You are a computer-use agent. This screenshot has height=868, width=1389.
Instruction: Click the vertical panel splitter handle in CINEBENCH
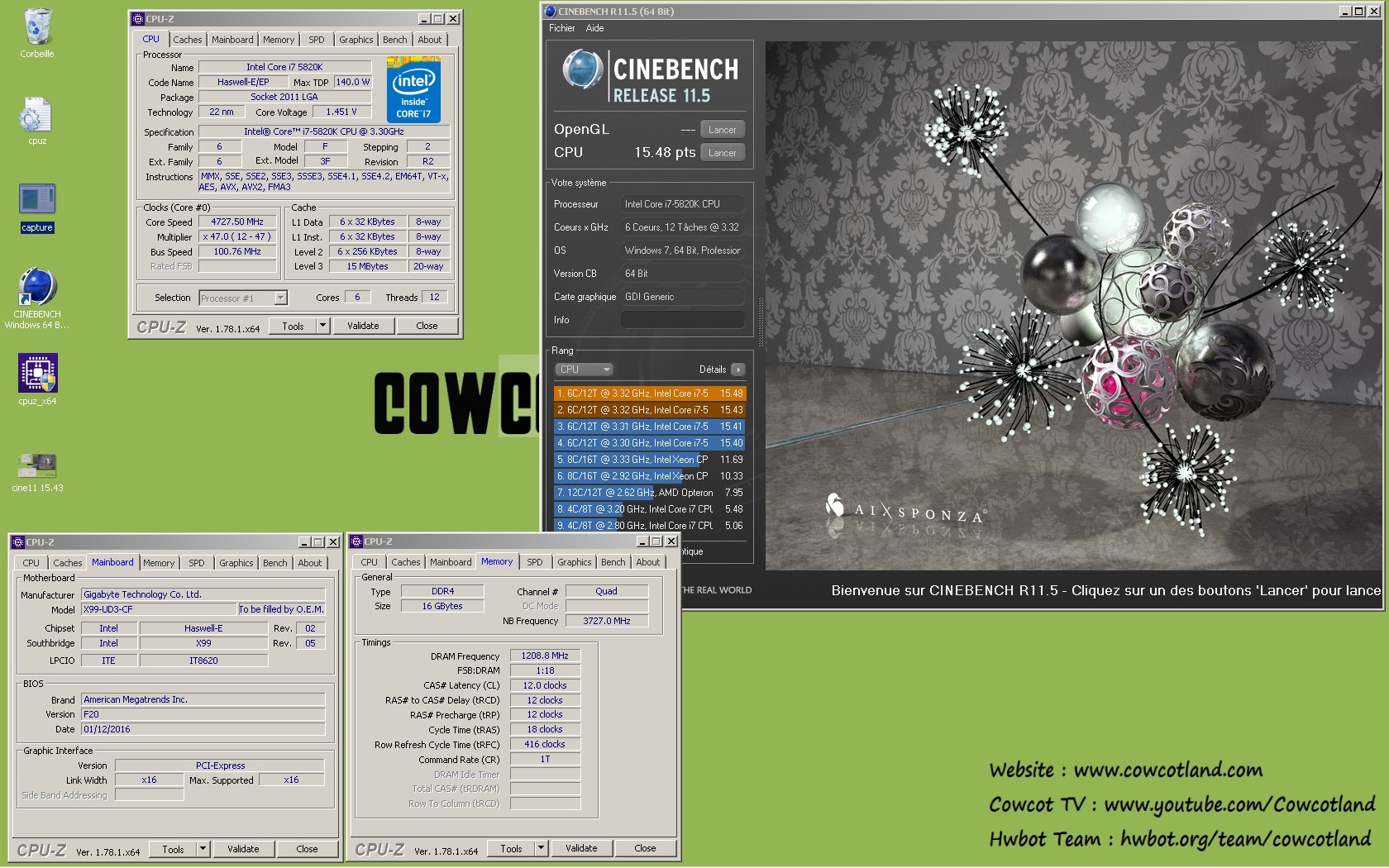point(761,322)
